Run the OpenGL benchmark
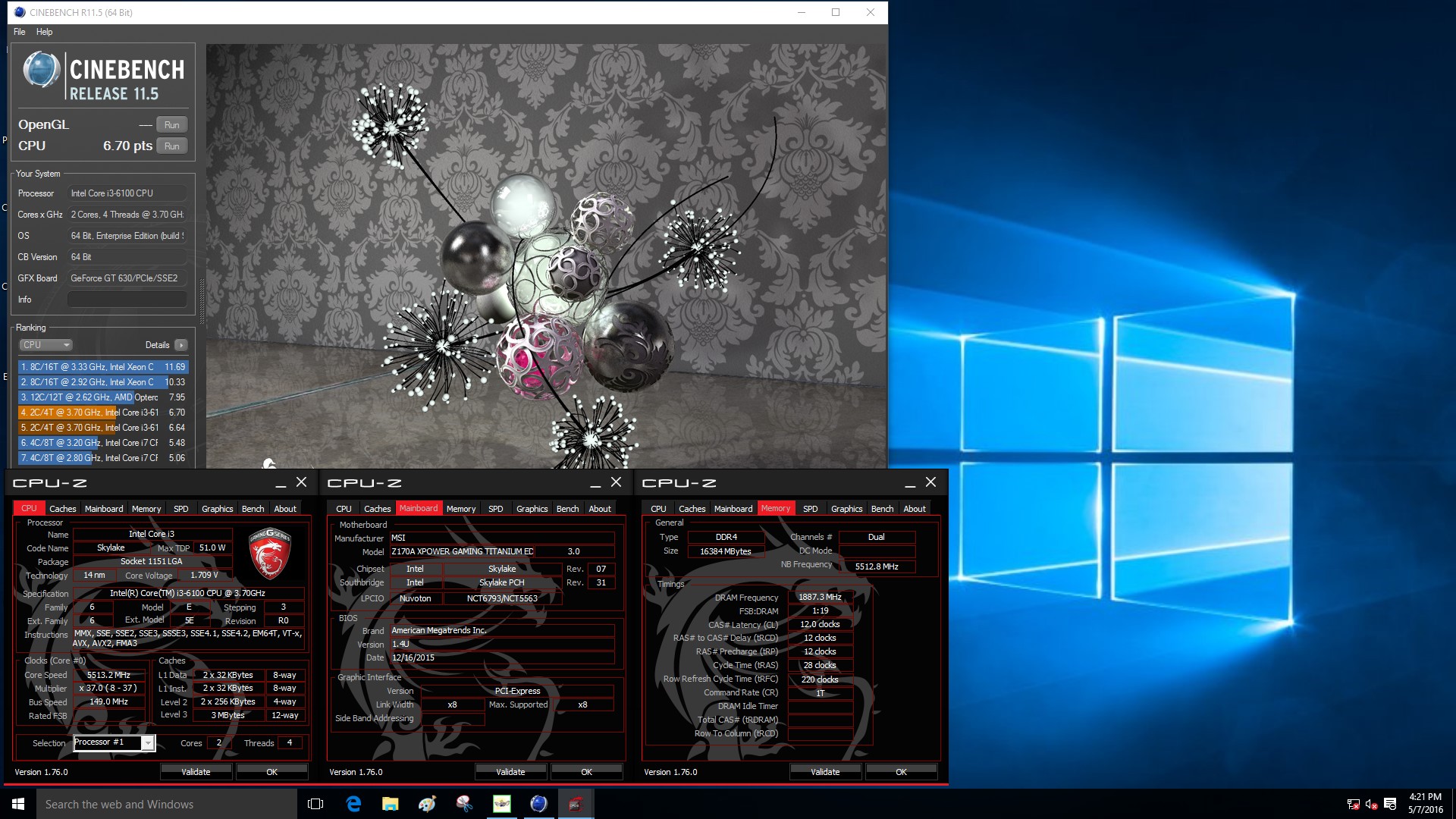Image resolution: width=1456 pixels, height=819 pixels. 172,125
